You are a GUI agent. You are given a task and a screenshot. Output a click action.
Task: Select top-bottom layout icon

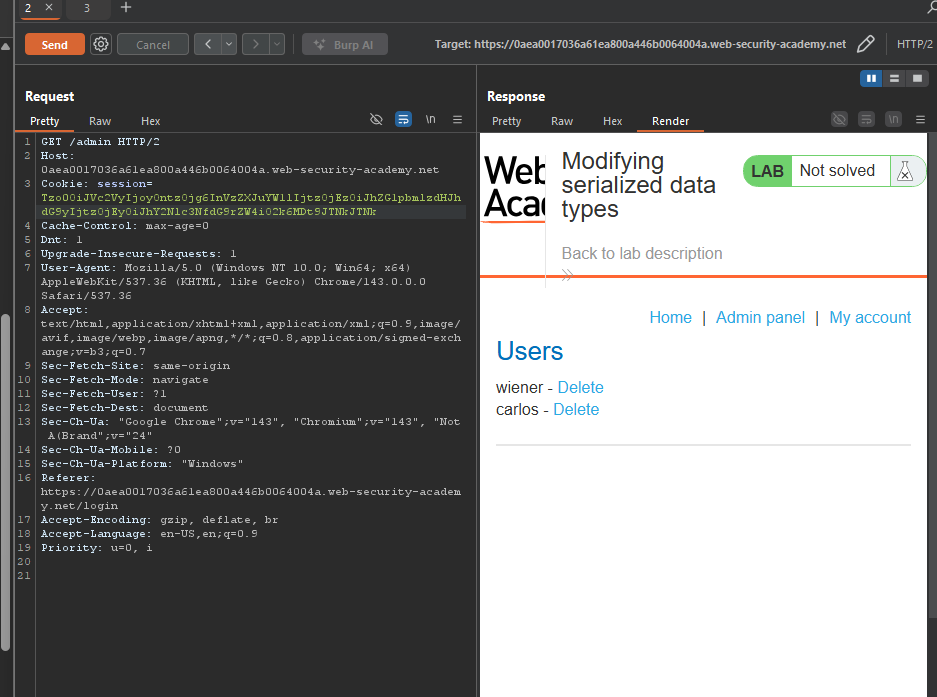pyautogui.click(x=894, y=78)
